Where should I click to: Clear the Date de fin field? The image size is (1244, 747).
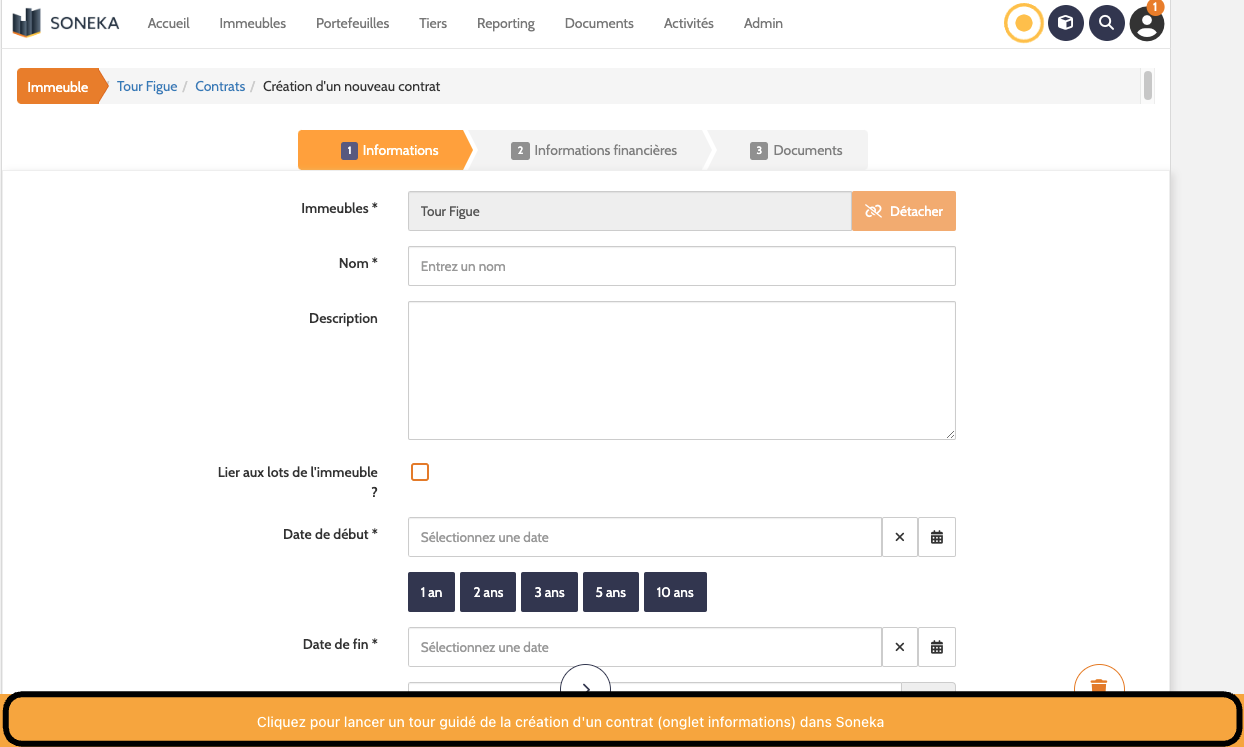pos(899,647)
